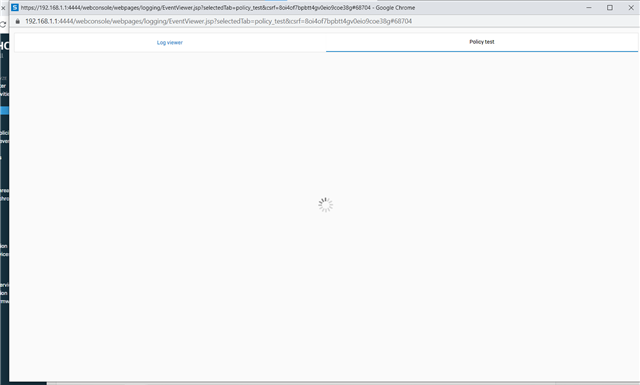The width and height of the screenshot is (640, 385).
Task: Switch to the Log viewer tab
Action: (170, 42)
